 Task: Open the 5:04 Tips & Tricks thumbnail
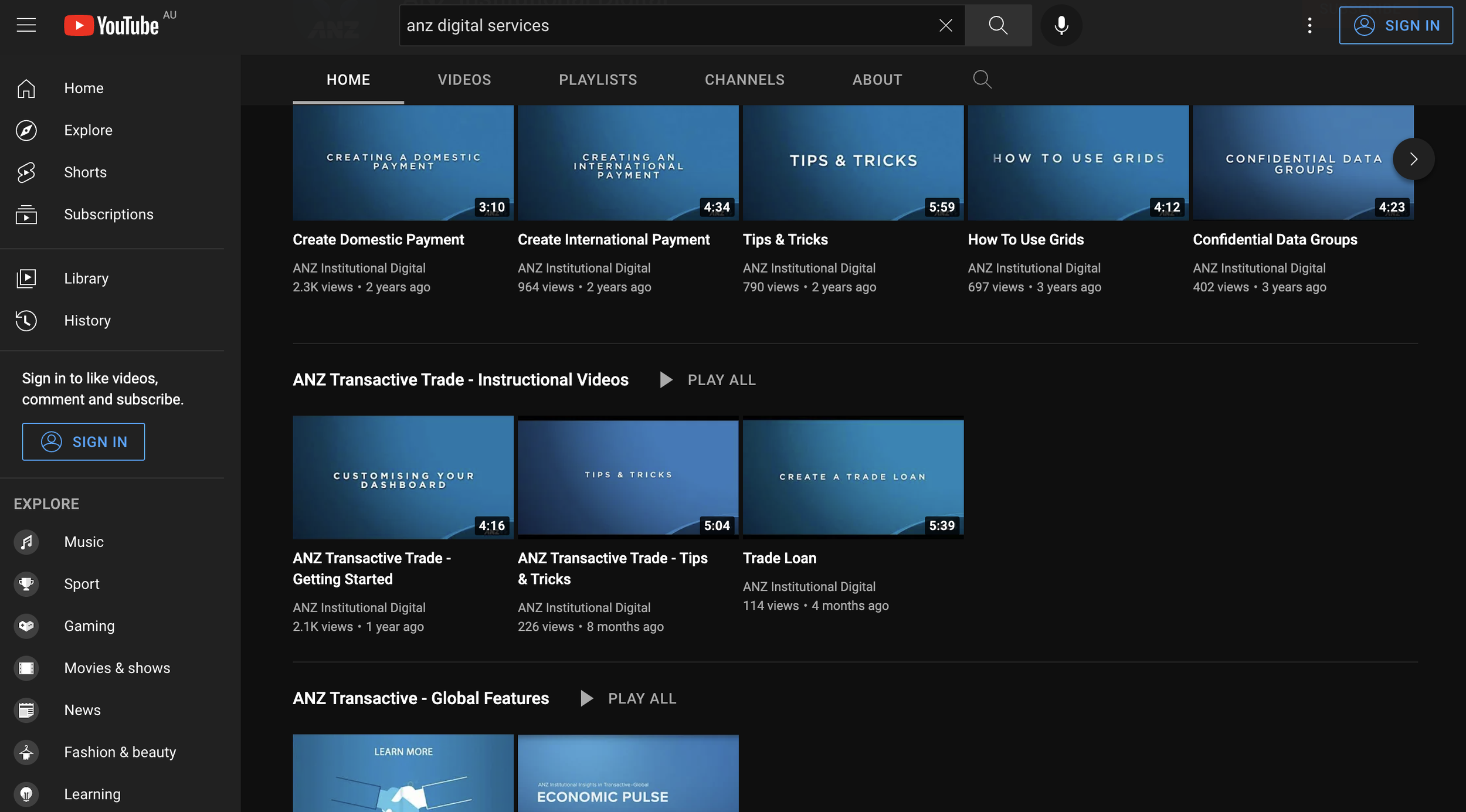(x=628, y=477)
